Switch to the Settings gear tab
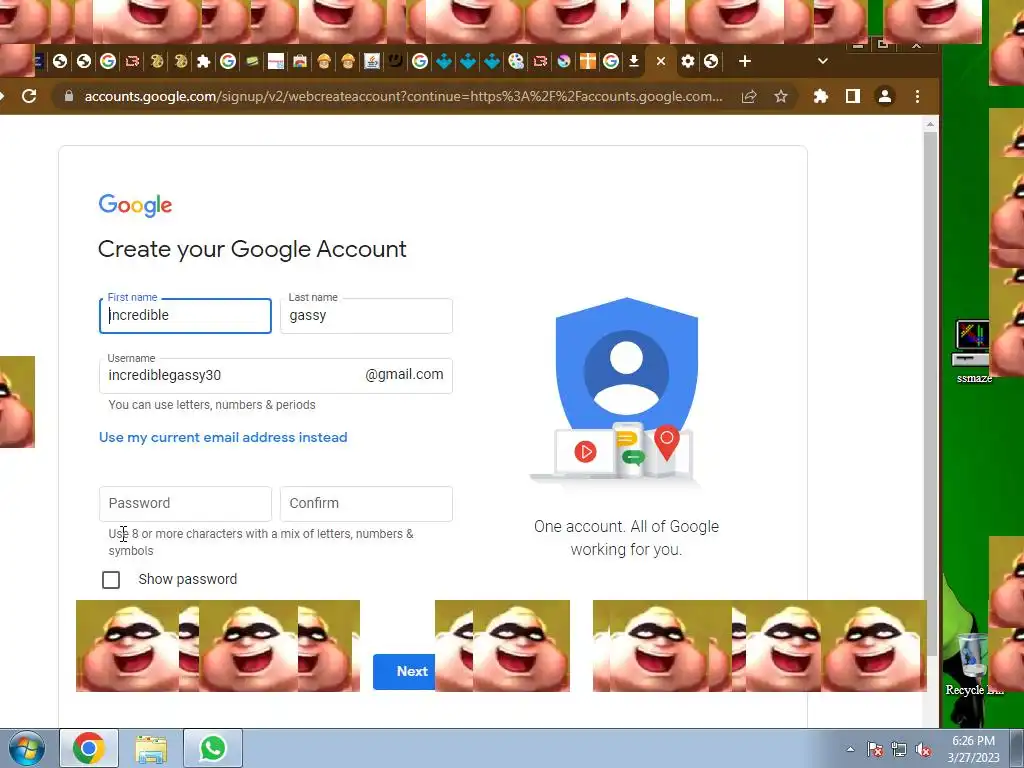 tap(688, 61)
